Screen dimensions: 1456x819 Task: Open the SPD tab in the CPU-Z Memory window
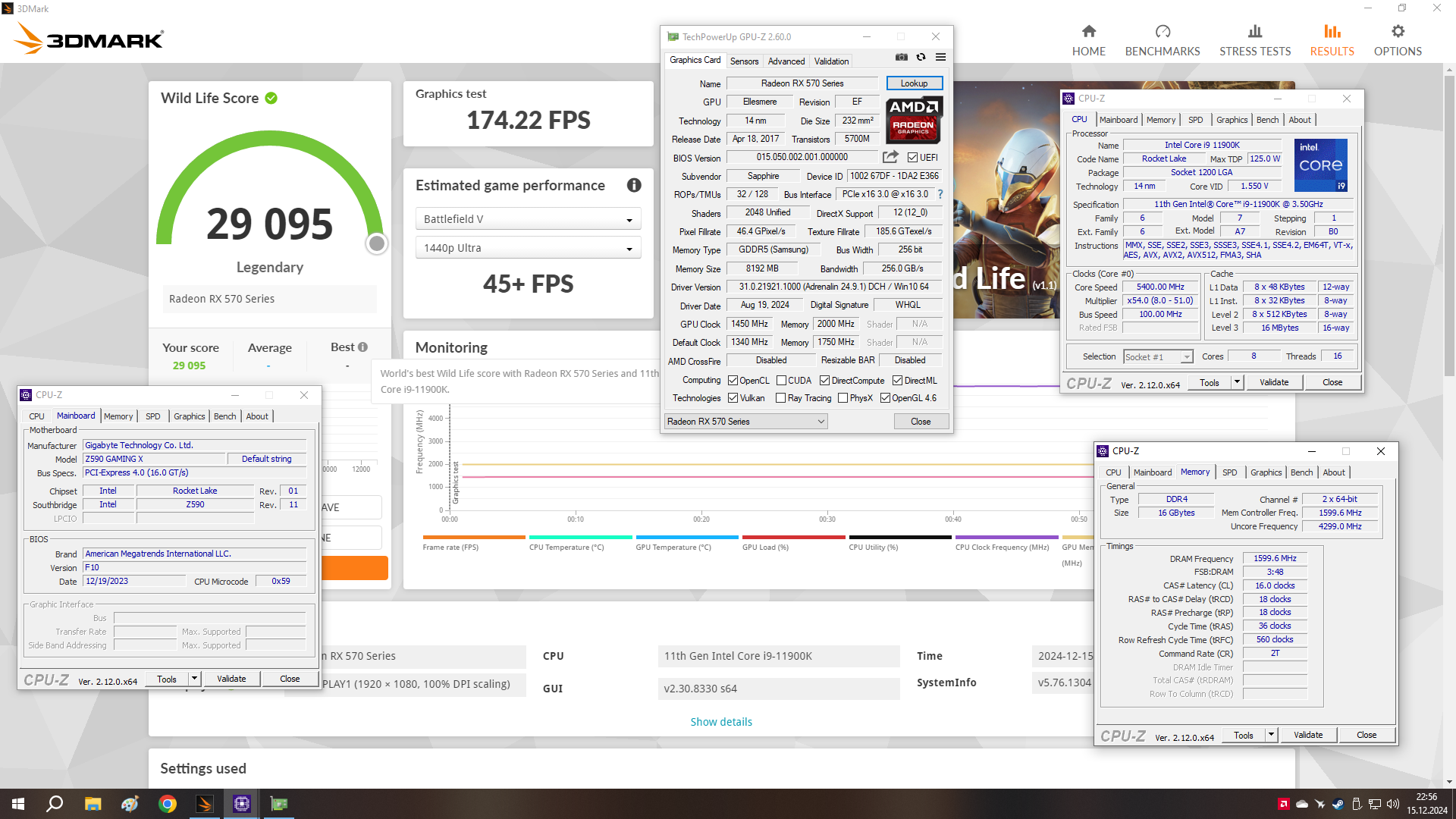tap(1229, 472)
